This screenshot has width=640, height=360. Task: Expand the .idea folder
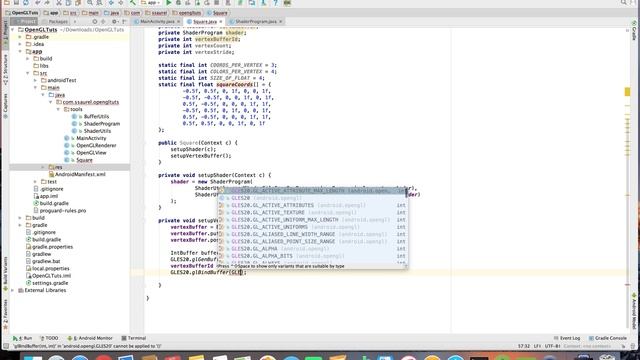pos(20,44)
